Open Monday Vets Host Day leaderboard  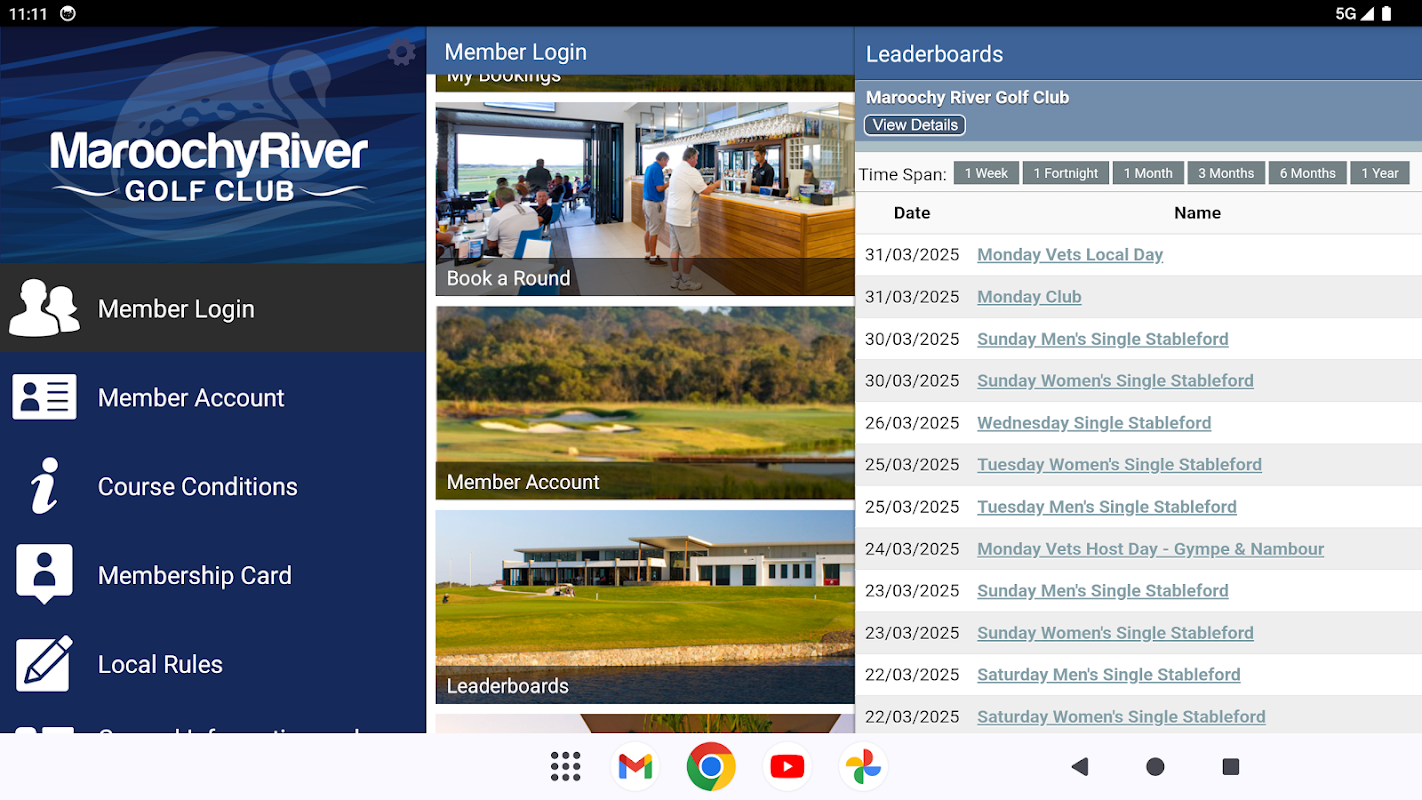point(1151,548)
